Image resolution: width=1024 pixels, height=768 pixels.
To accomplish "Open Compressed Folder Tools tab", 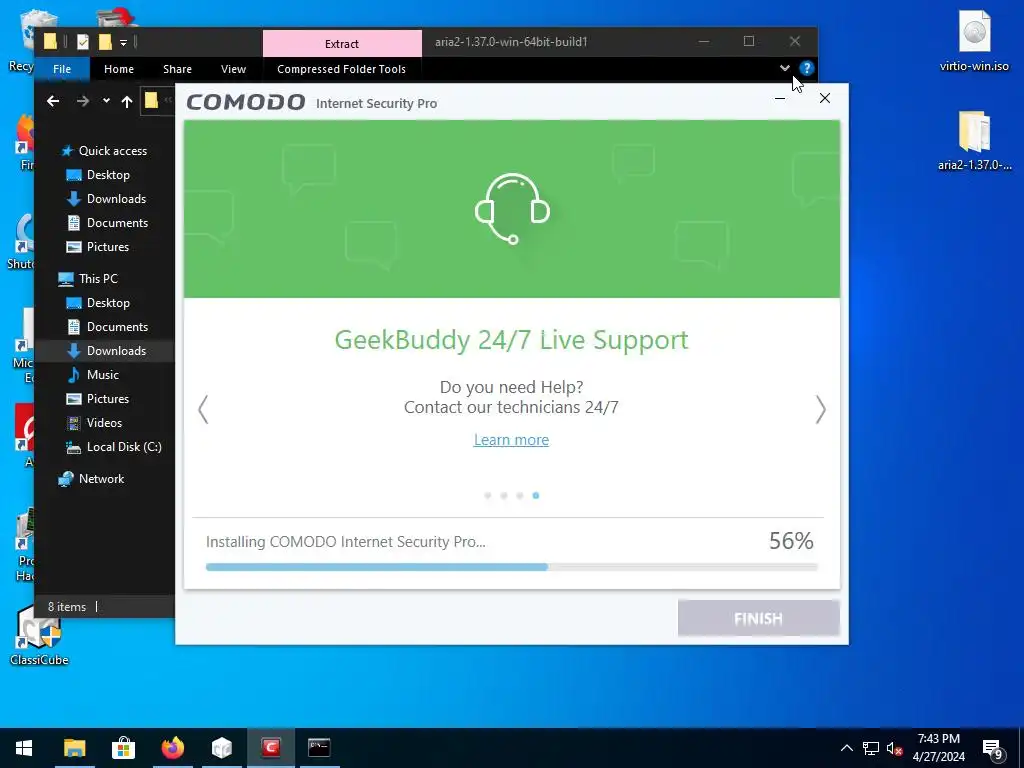I will tap(341, 69).
